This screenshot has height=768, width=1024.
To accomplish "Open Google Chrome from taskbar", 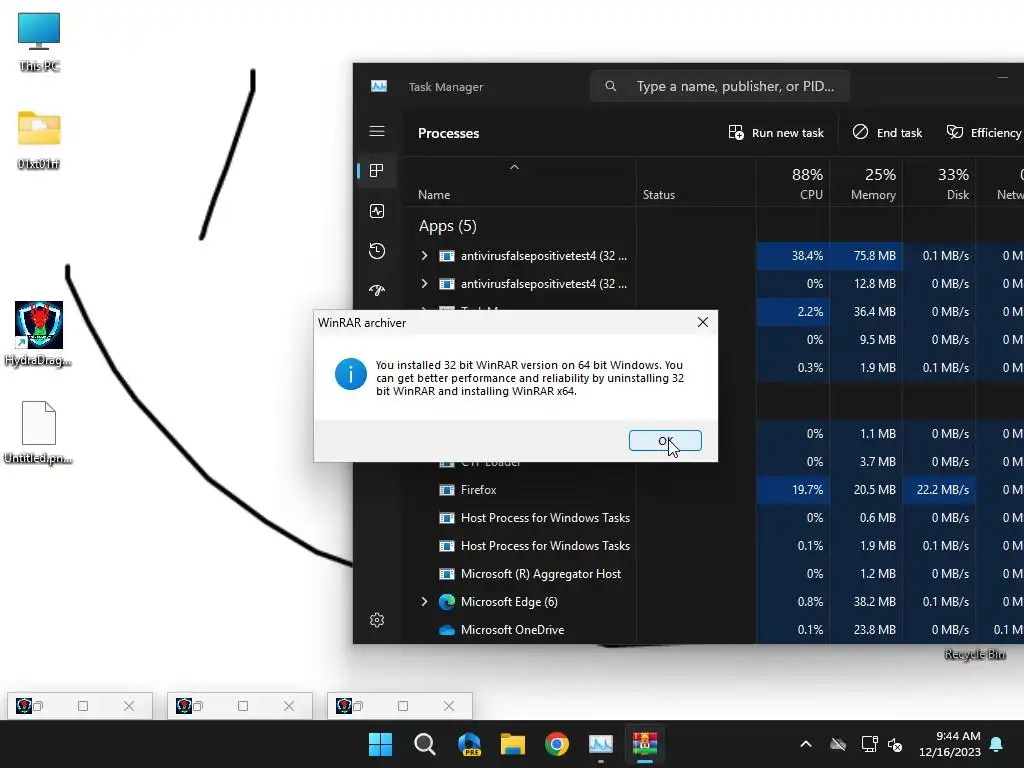I will coord(556,744).
